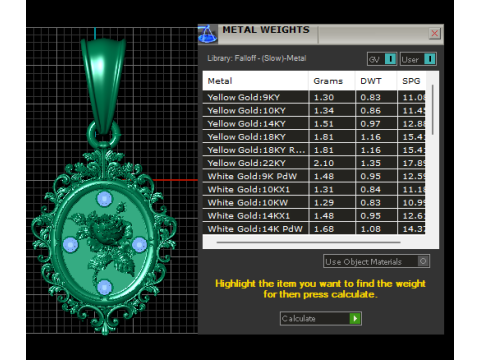
Task: Toggle Use Object Materials option
Action: [376, 261]
